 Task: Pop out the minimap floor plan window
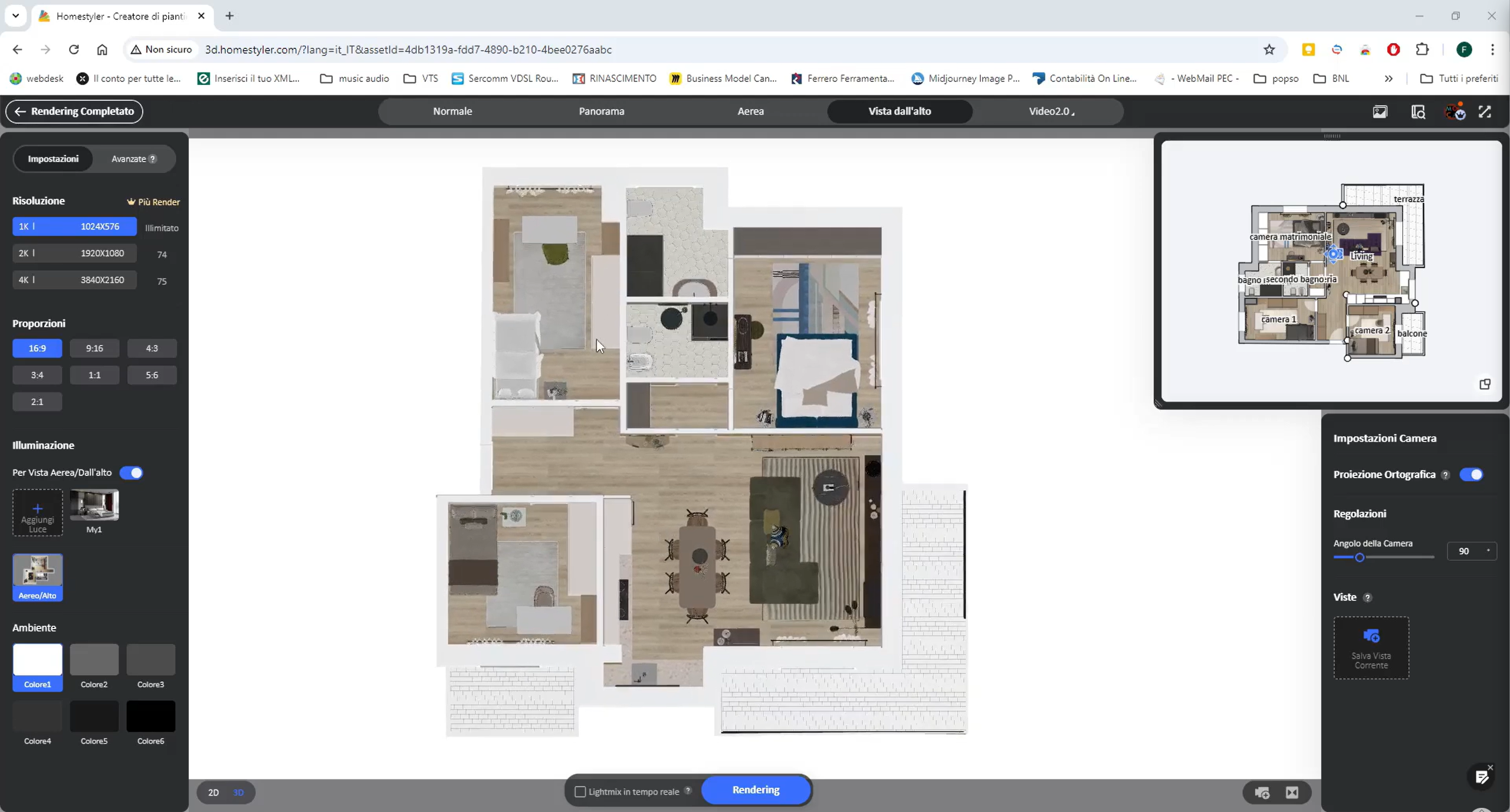[1485, 384]
